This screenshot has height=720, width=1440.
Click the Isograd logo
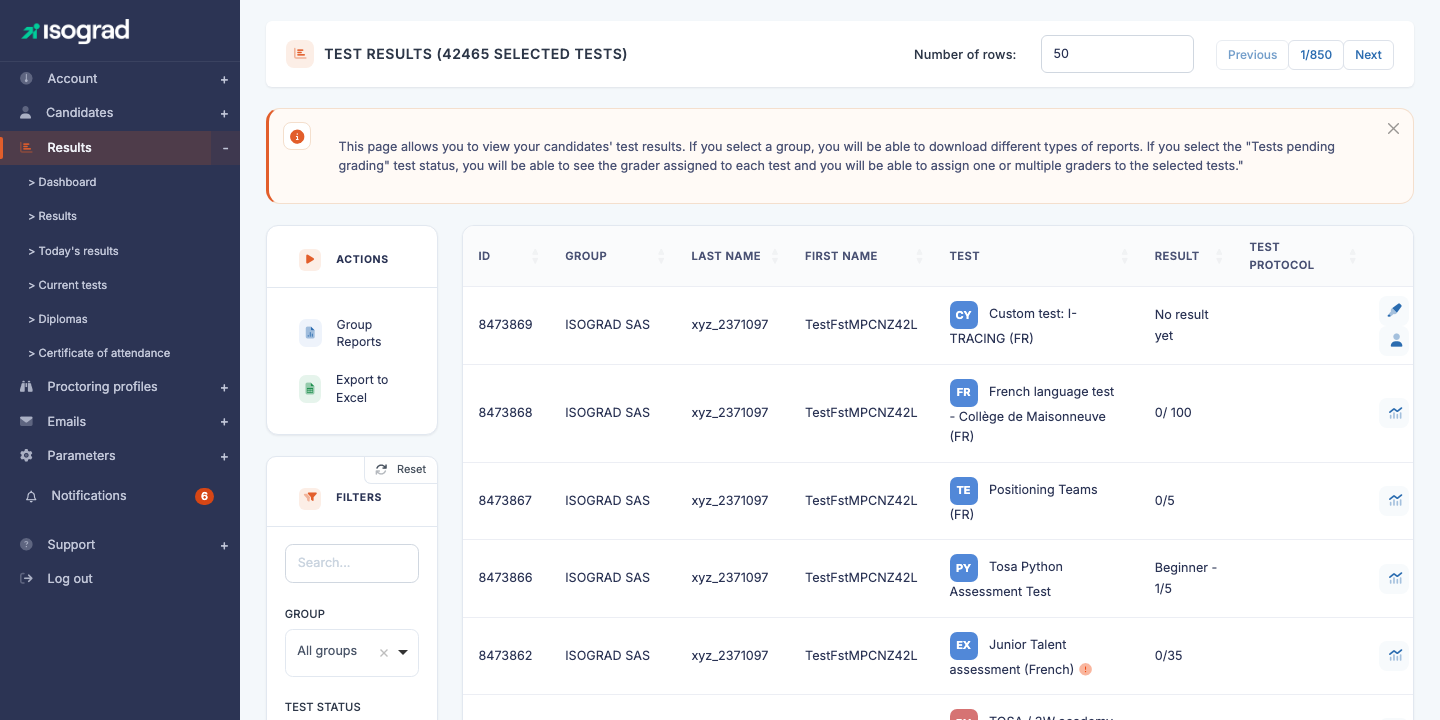pyautogui.click(x=76, y=31)
